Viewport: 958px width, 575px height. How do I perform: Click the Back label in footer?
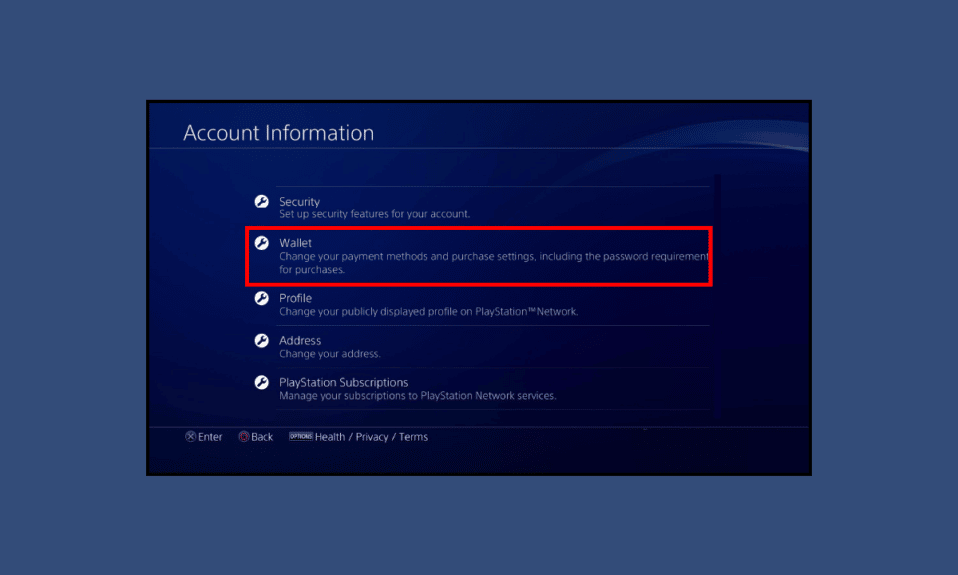pyautogui.click(x=262, y=437)
